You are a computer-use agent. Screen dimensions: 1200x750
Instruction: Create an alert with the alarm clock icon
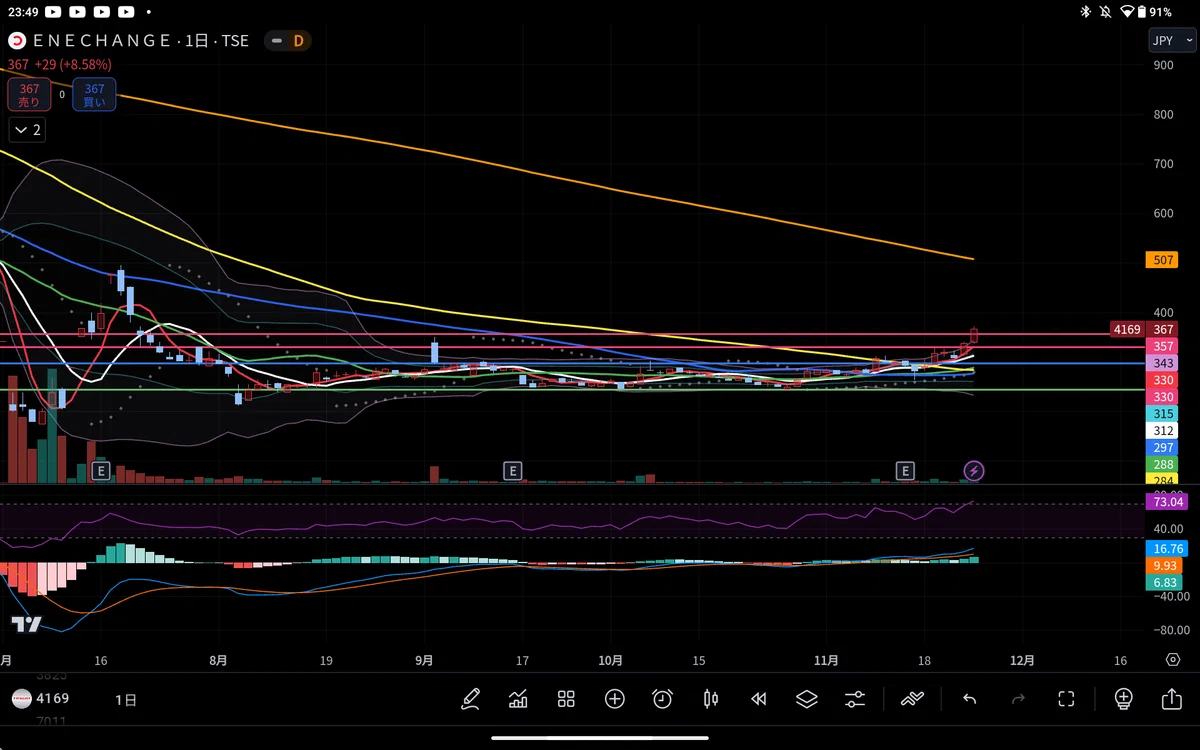click(x=662, y=699)
